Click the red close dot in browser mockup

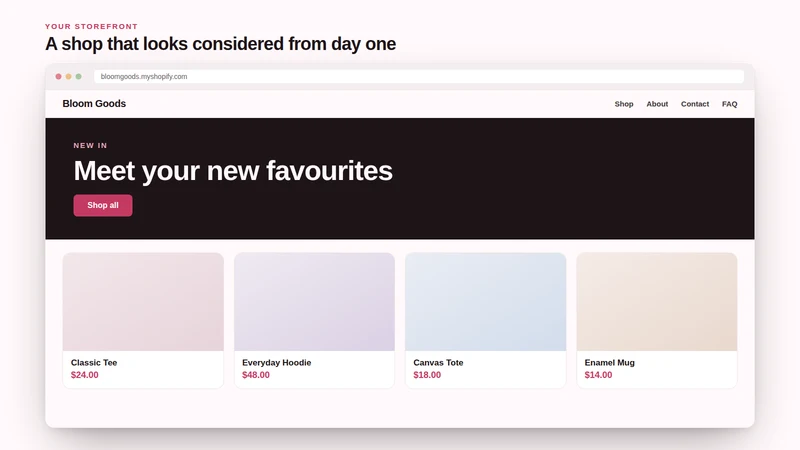pyautogui.click(x=58, y=77)
